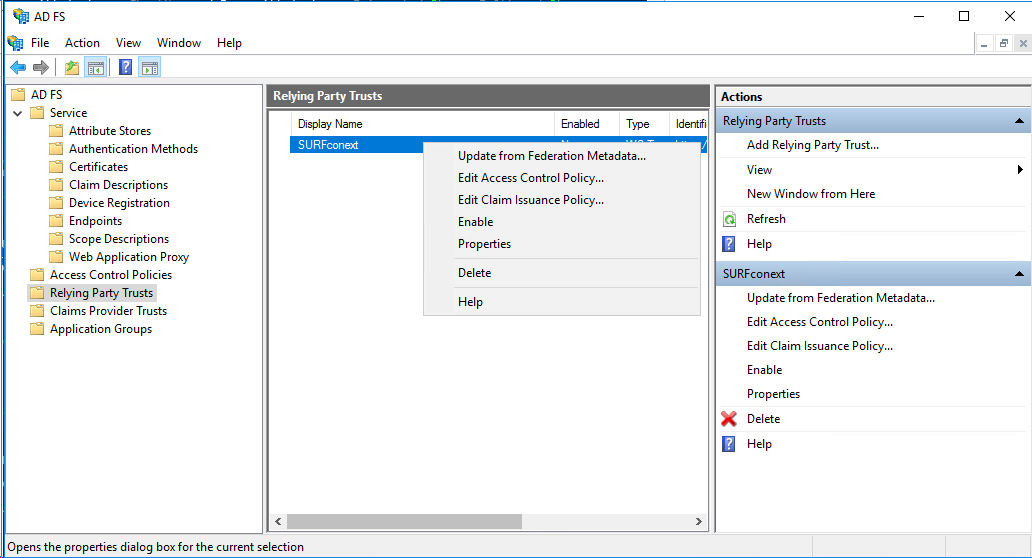Click Properties in the Actions pane
This screenshot has height=558, width=1032.
[773, 394]
